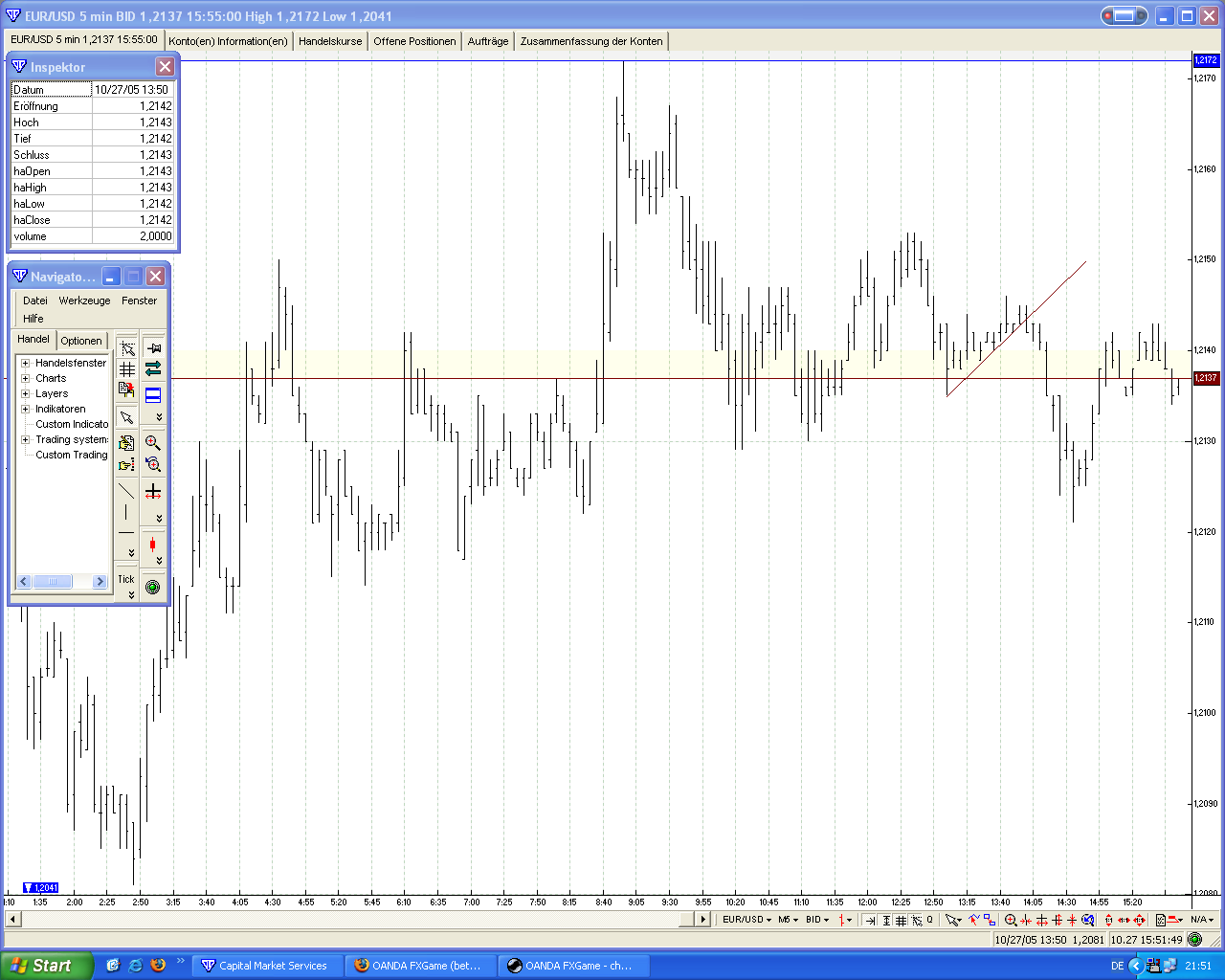Click the Tick button in Navigator toolbar
The width and height of the screenshot is (1225, 980).
coord(126,579)
